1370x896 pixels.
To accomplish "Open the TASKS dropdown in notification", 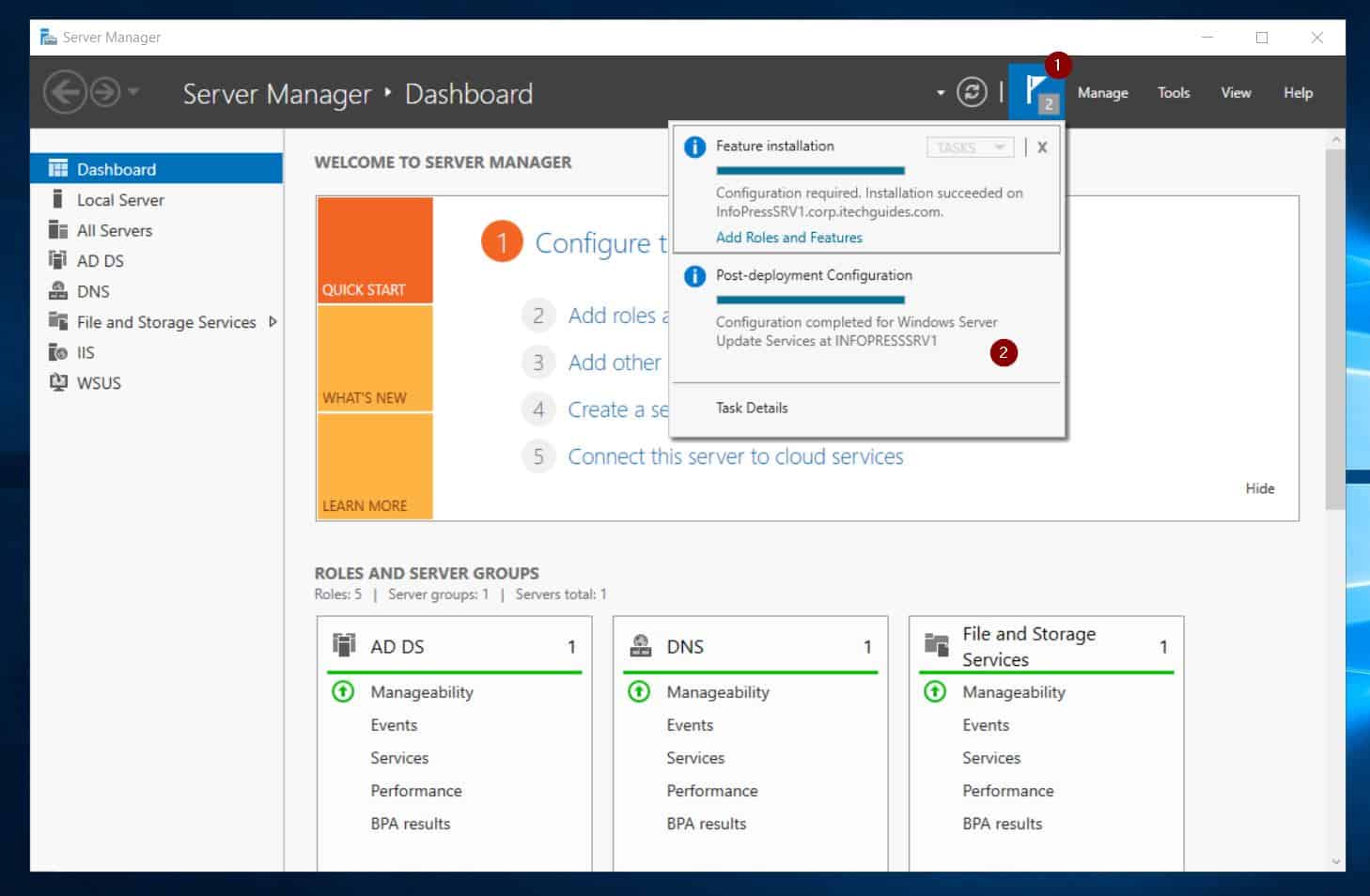I will tap(970, 147).
